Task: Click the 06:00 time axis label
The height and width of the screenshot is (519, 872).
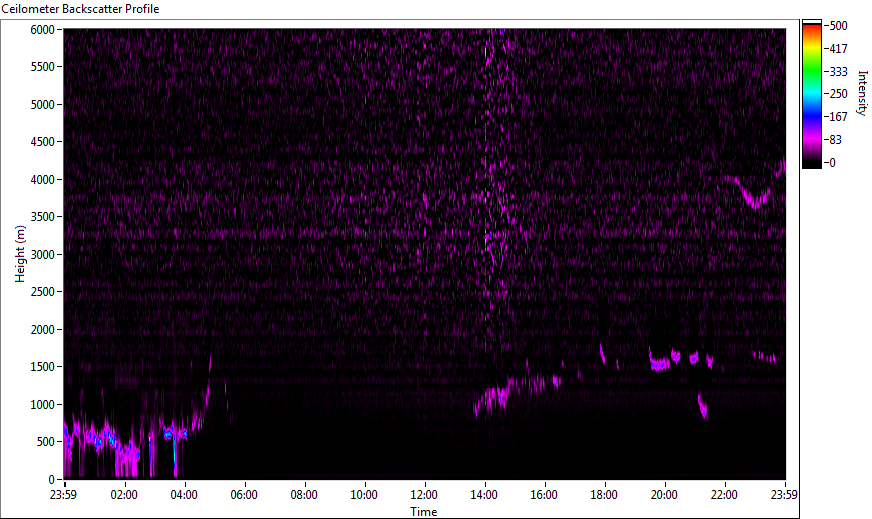Action: pyautogui.click(x=244, y=495)
